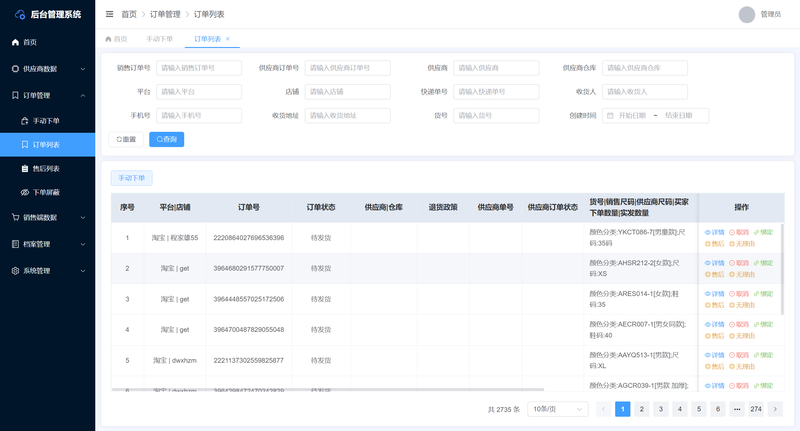
Task: Click 详情 eye icon for order row 1
Action: 708,232
